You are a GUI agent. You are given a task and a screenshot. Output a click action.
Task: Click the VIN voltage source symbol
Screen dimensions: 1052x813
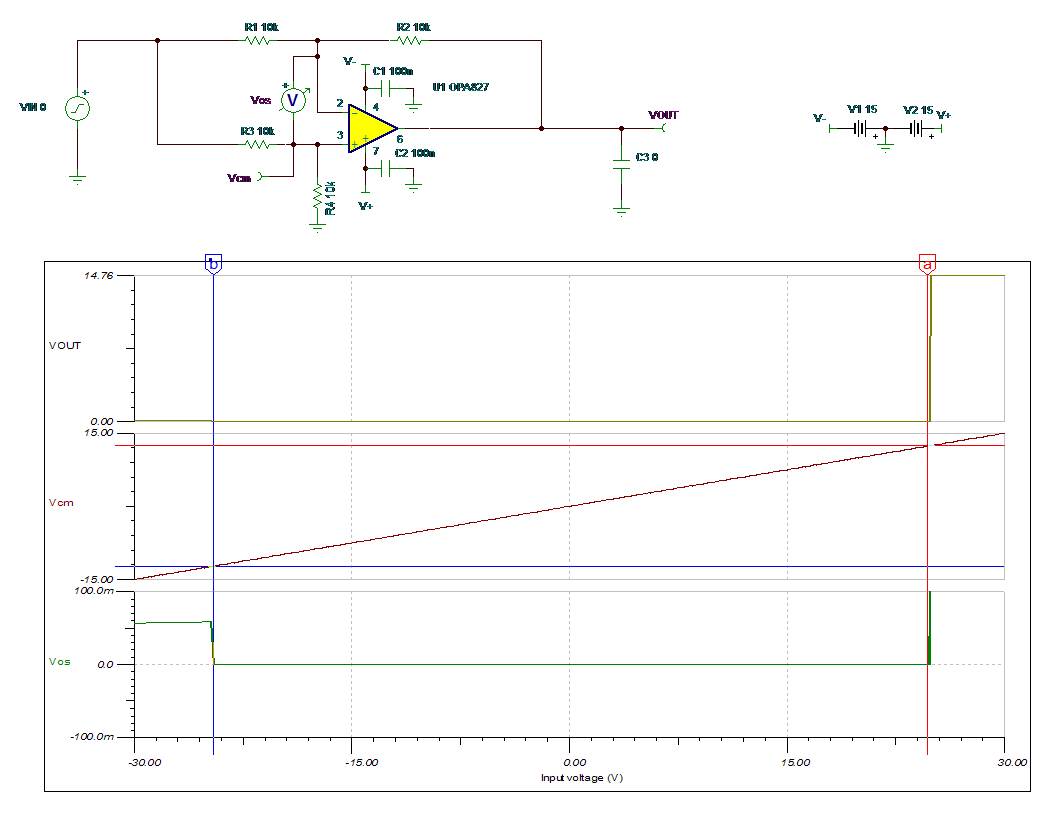click(x=77, y=108)
